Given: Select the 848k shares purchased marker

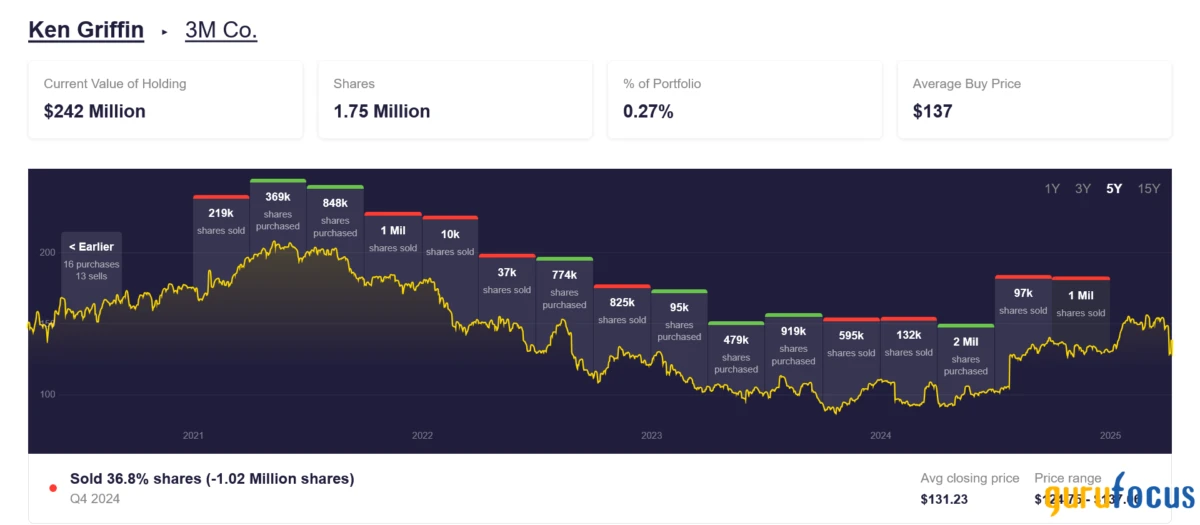Looking at the screenshot, I should 335,213.
